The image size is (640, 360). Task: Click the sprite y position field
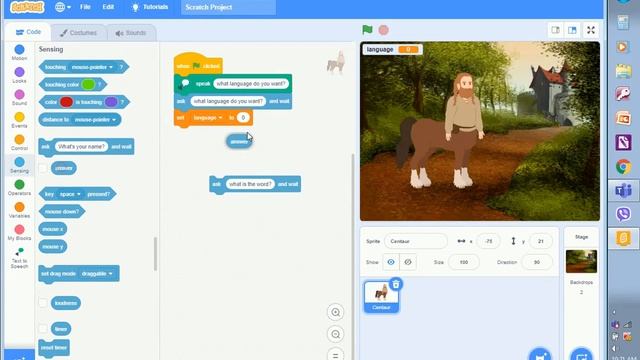coord(540,241)
